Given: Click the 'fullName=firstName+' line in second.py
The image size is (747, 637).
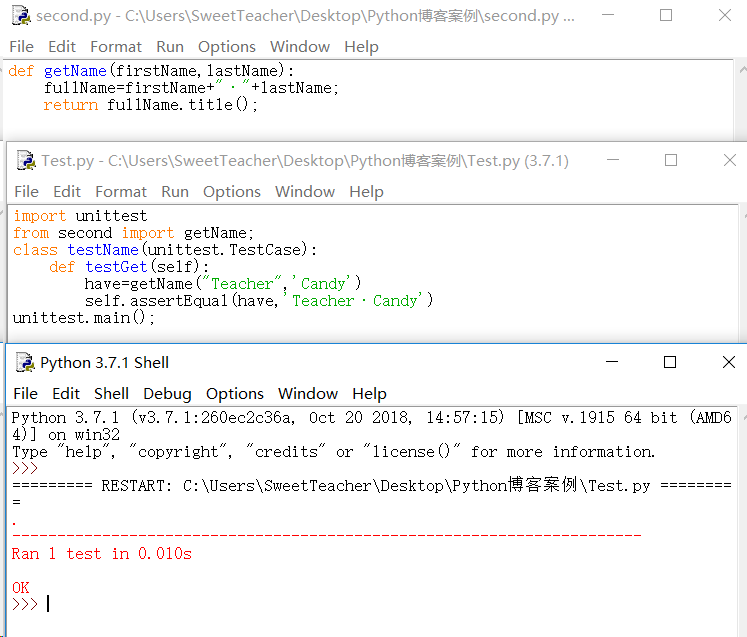Looking at the screenshot, I should coord(191,88).
